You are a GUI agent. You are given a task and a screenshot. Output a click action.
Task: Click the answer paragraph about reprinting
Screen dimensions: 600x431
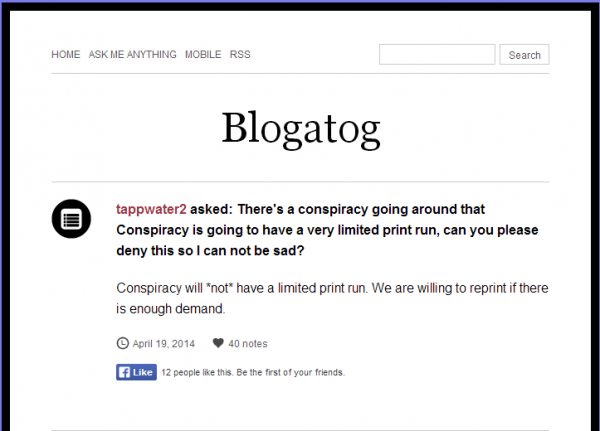tap(332, 298)
